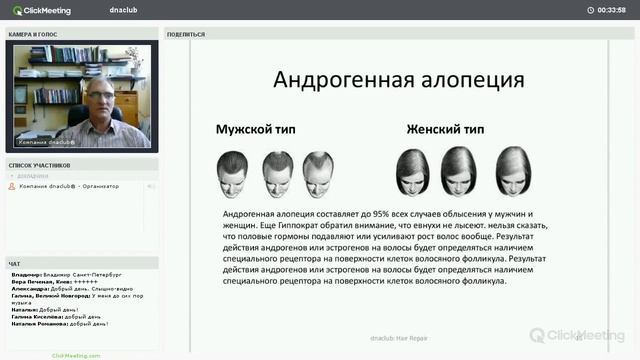Click the middle female-pattern head illustration

coord(458,171)
